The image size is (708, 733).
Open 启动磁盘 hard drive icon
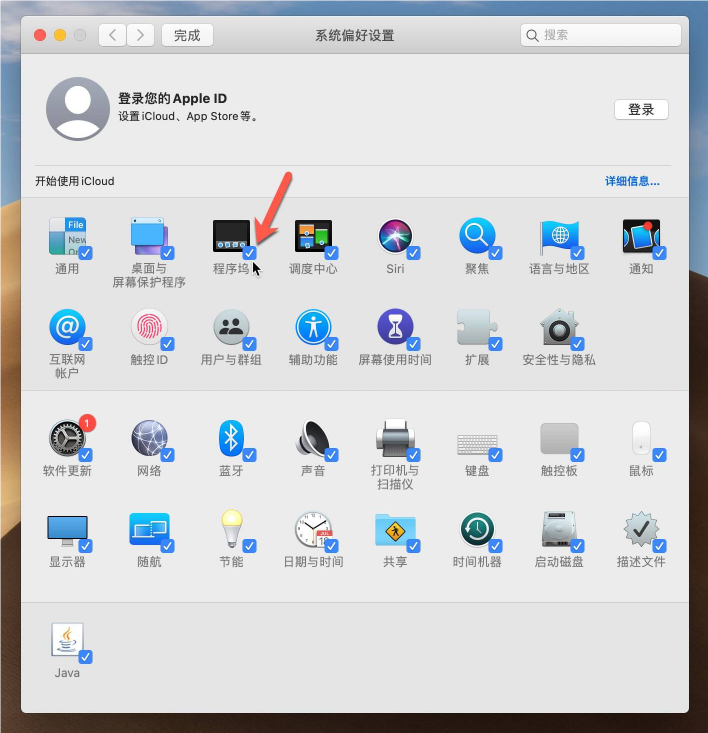click(x=559, y=529)
